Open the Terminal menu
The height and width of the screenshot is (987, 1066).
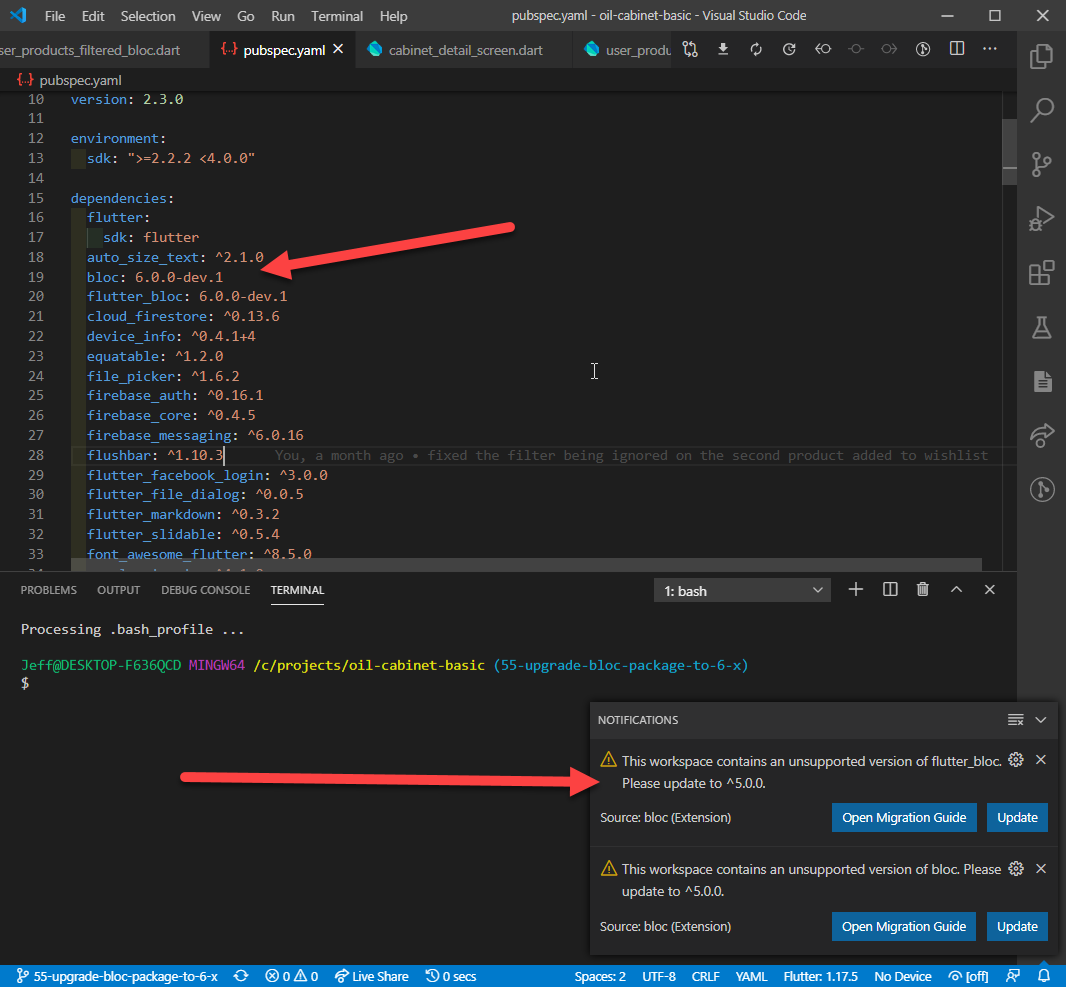337,16
